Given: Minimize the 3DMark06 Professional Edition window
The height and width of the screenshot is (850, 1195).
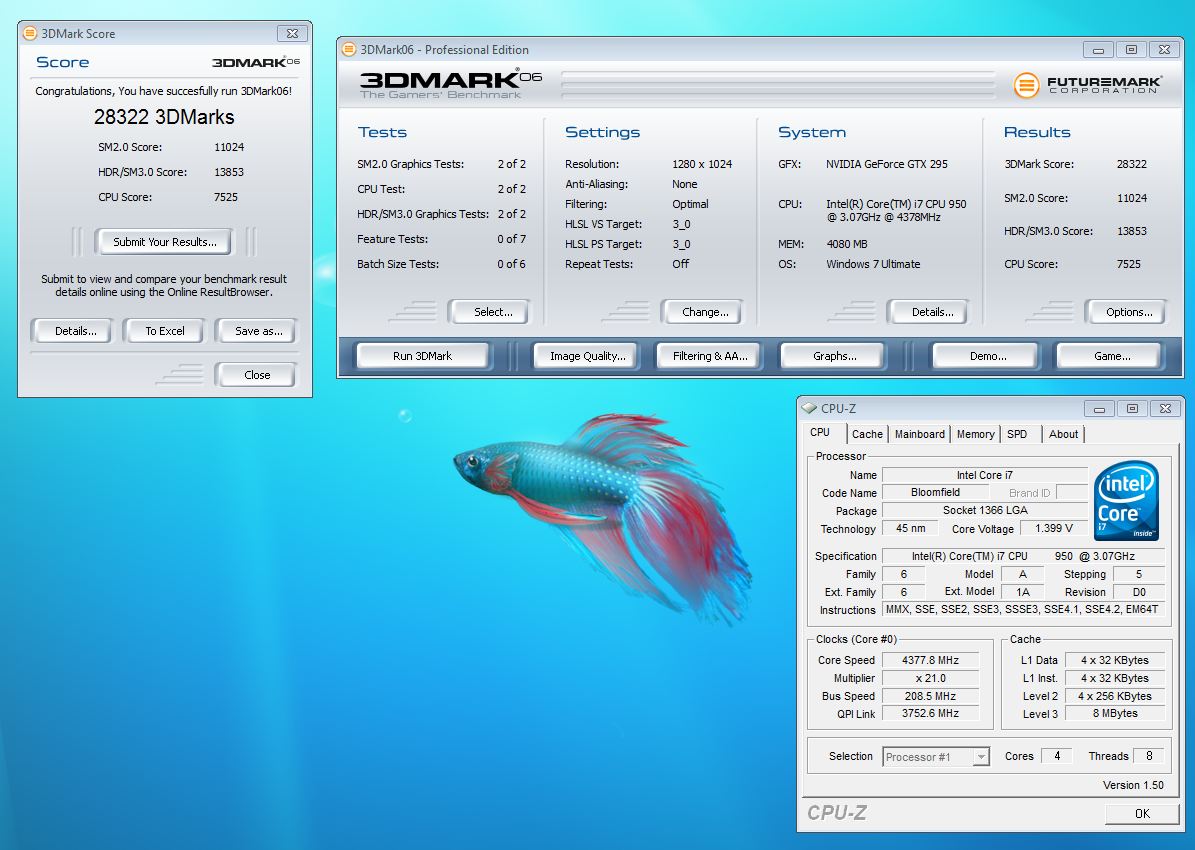Looking at the screenshot, I should point(1098,50).
